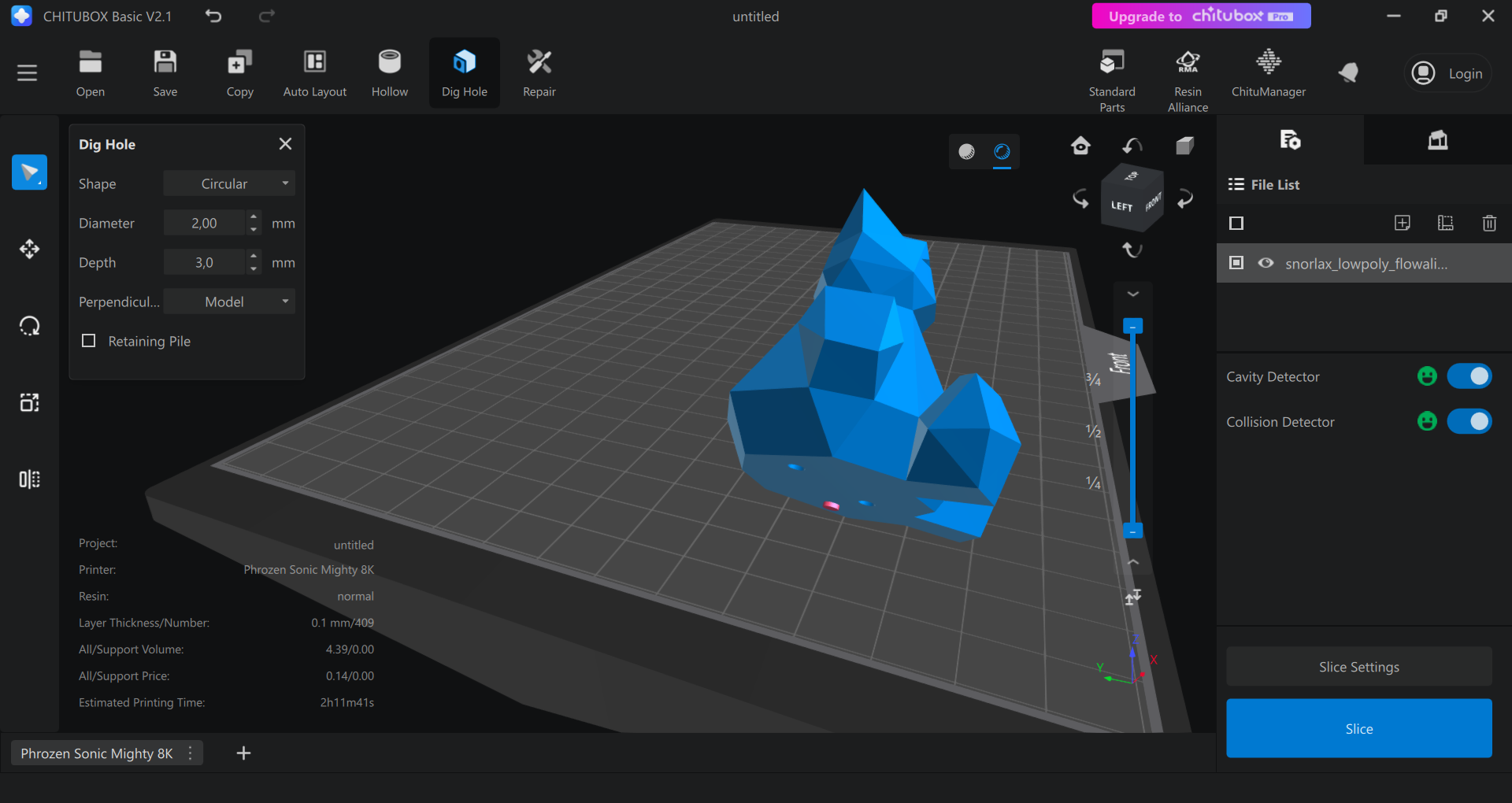Toggle perspective cube icon
The image size is (1512, 803).
pos(1185,146)
